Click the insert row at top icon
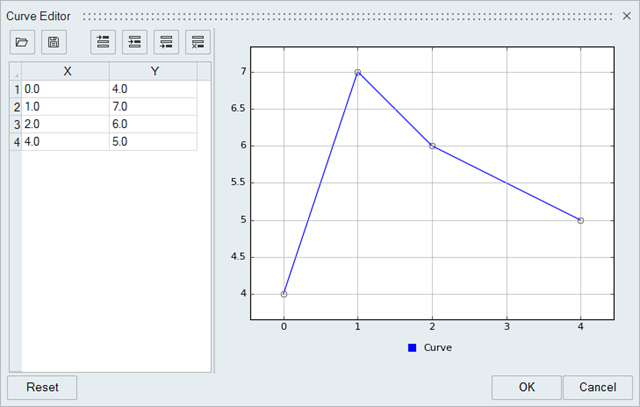Image resolution: width=640 pixels, height=407 pixels. [x=103, y=42]
